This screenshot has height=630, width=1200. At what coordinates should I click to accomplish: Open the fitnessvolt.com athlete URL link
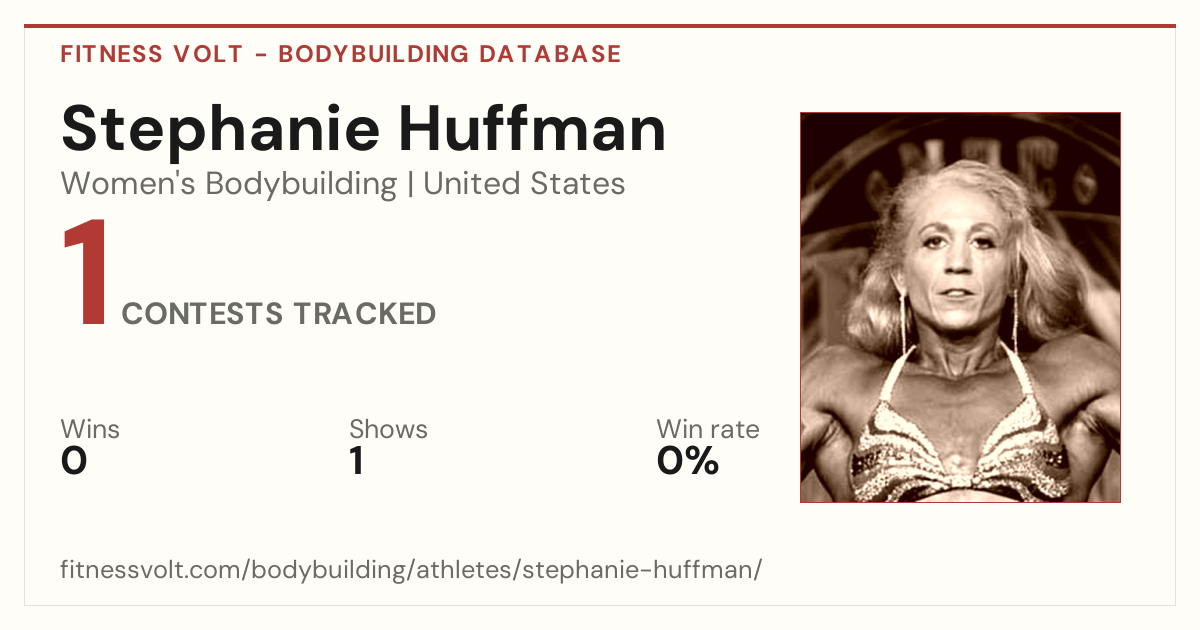point(412,571)
